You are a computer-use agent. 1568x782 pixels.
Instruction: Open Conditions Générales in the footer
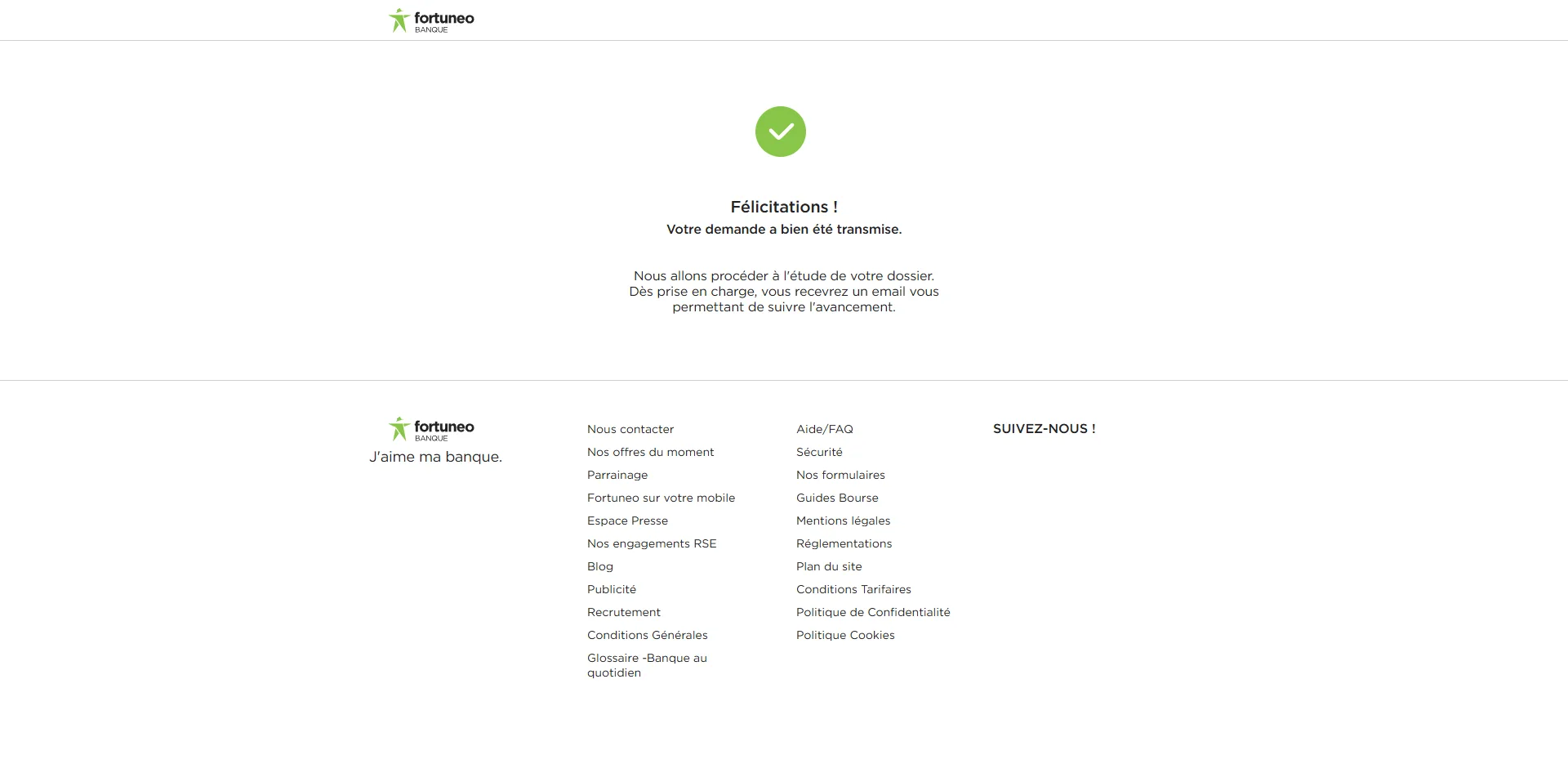click(648, 635)
